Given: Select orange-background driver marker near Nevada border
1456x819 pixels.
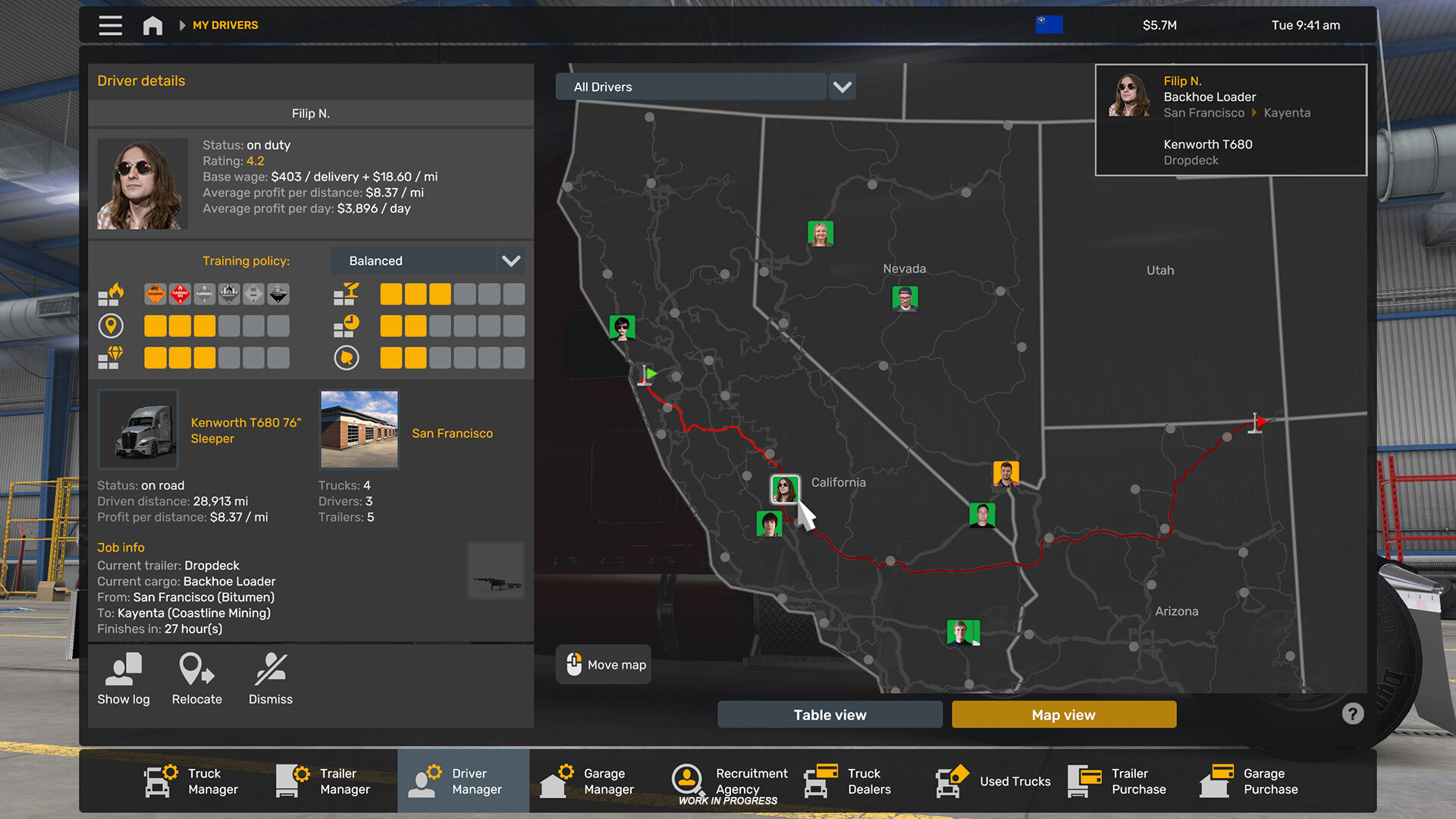Looking at the screenshot, I should click(1006, 474).
